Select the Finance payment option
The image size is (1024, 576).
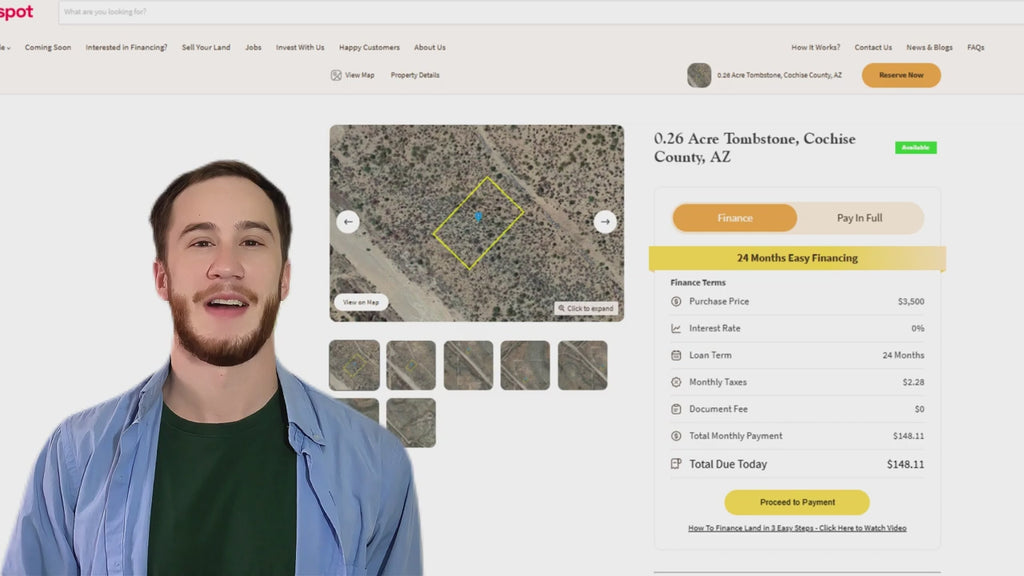[x=735, y=218]
